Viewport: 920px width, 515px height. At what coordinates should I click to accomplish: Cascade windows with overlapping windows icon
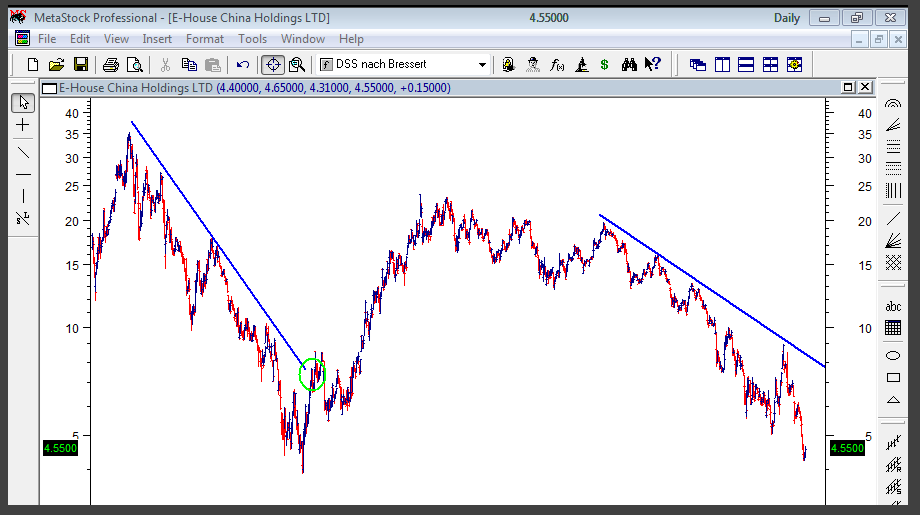698,65
